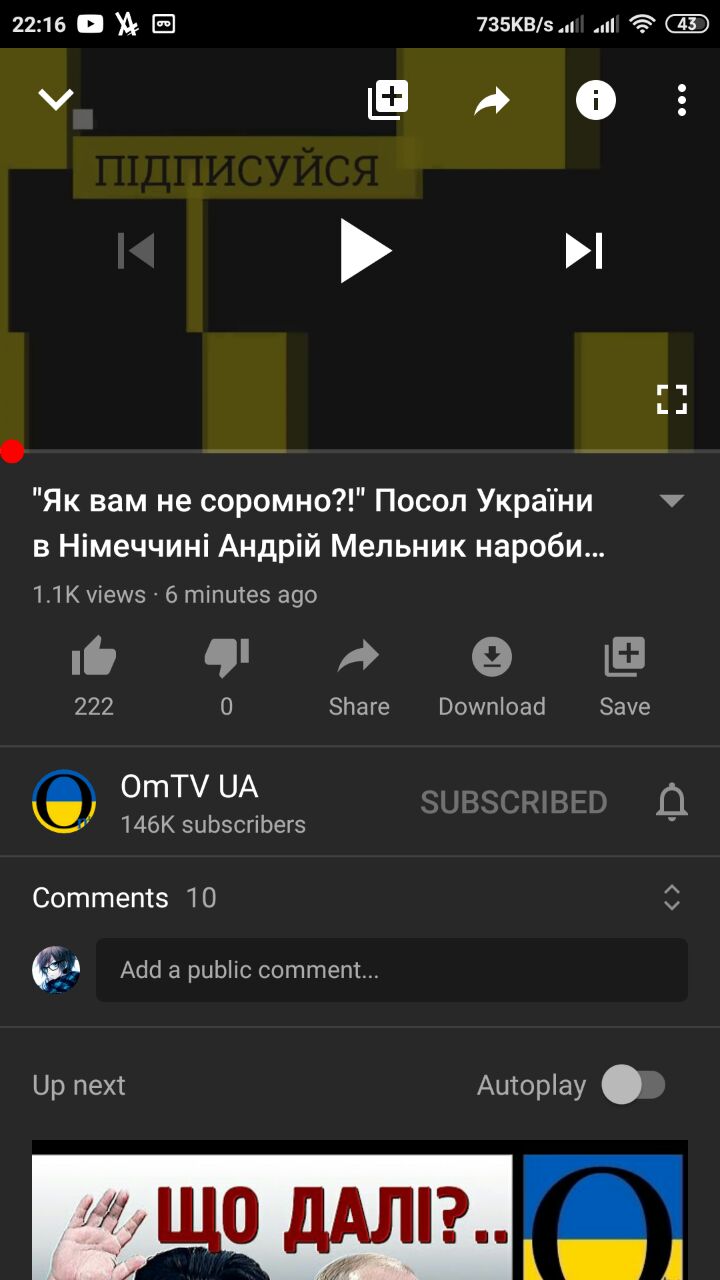The image size is (720, 1280).
Task: Tap the red progress scrubber at video start
Action: coord(11,451)
